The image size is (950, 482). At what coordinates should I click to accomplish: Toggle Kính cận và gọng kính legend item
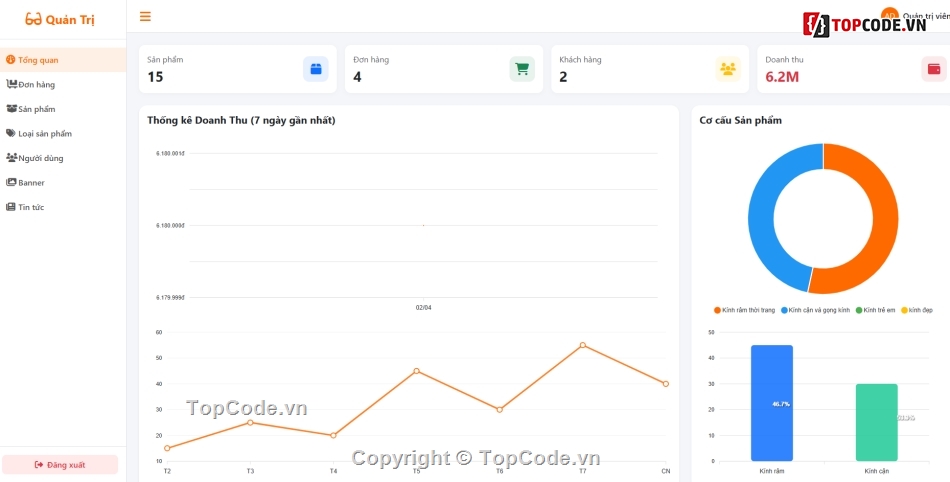[815, 310]
